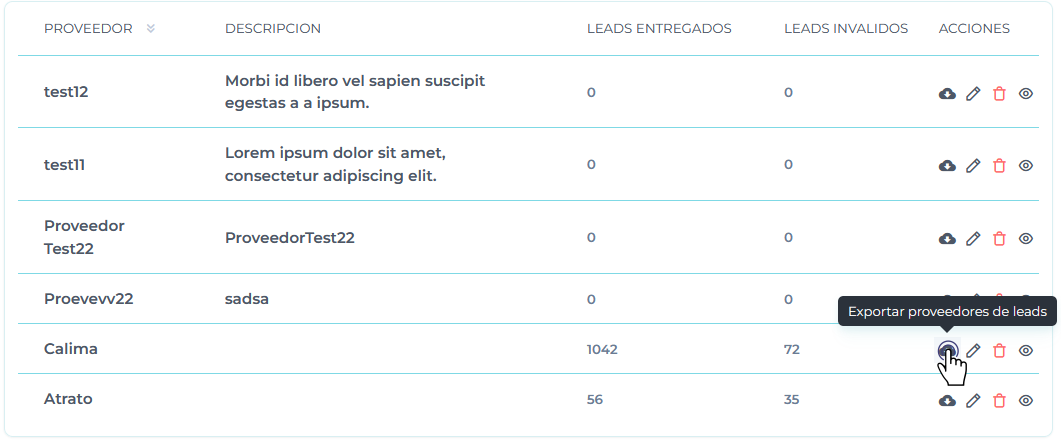Edit the Proveedor Test22 entry
The image size is (1061, 447).
pyautogui.click(x=973, y=238)
